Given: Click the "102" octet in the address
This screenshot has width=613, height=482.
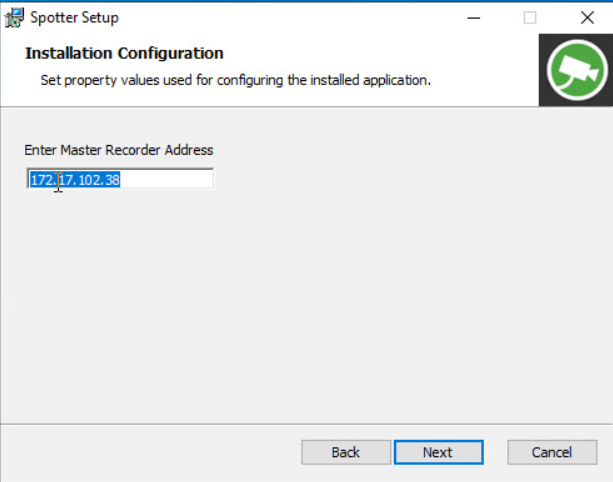Looking at the screenshot, I should pos(89,179).
